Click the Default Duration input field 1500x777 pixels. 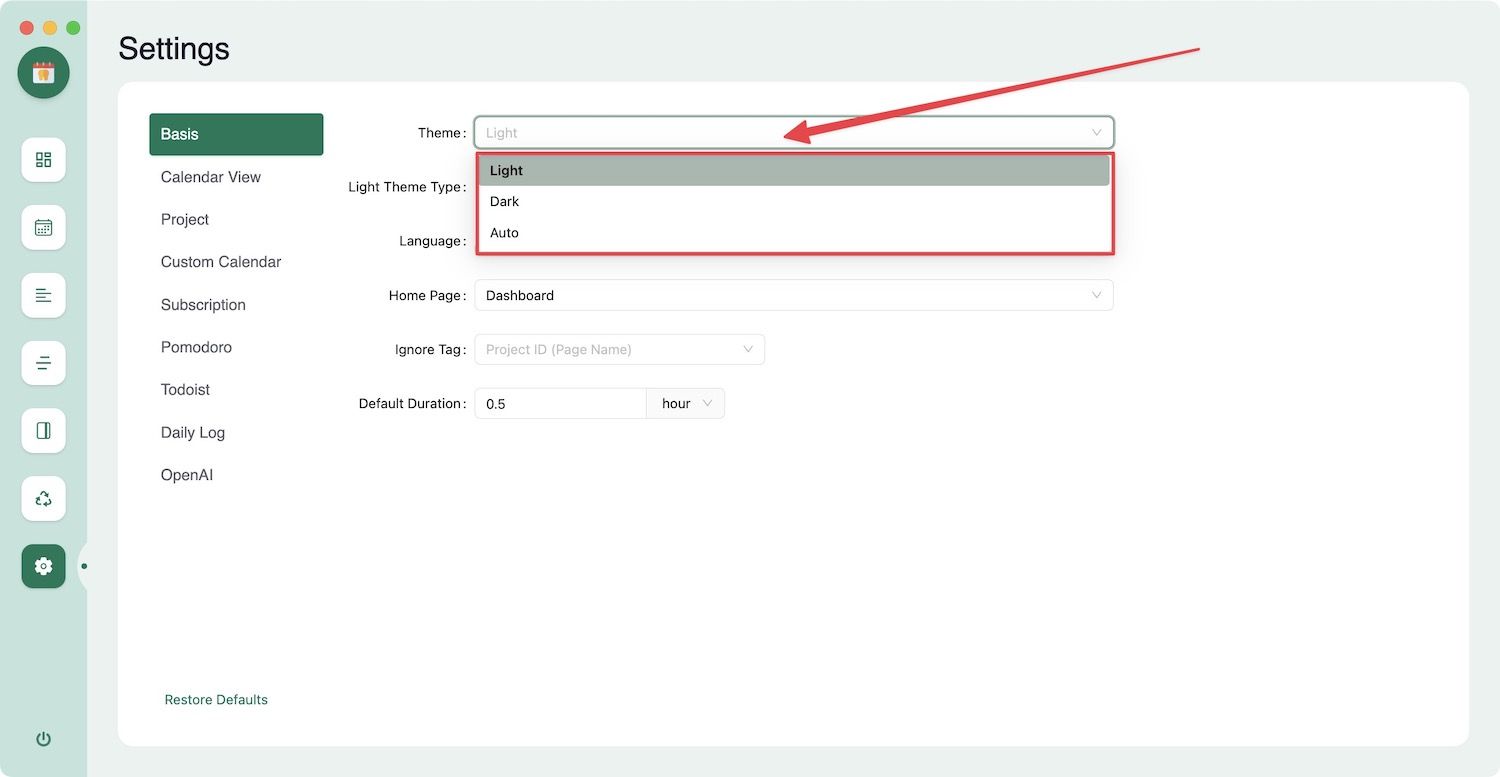coord(560,404)
